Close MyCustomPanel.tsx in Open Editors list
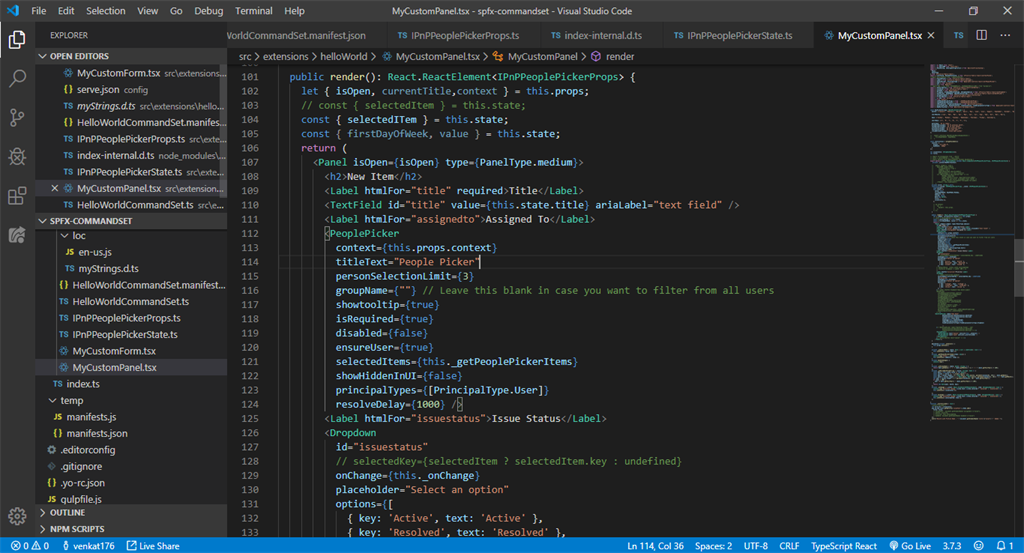 click(x=55, y=188)
